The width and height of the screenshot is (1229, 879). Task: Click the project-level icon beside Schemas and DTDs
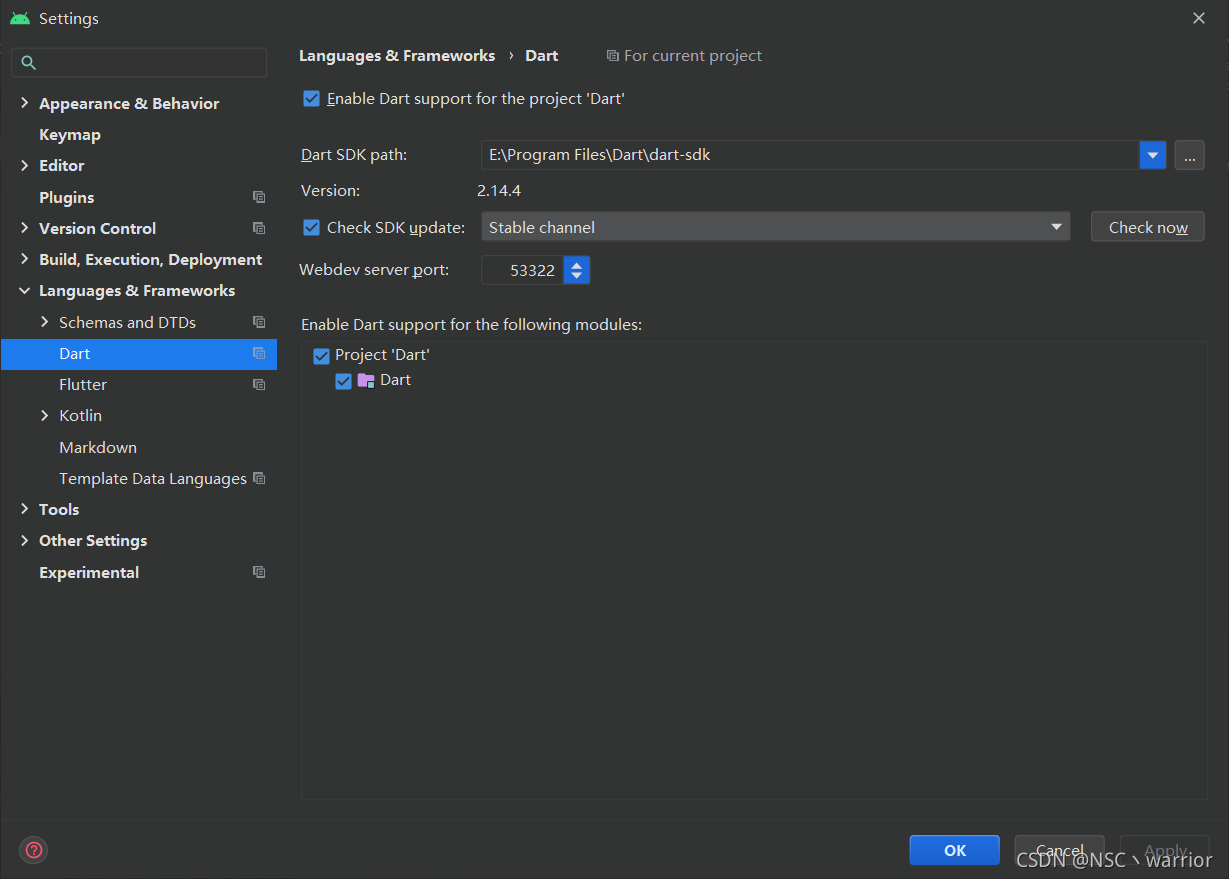tap(259, 322)
